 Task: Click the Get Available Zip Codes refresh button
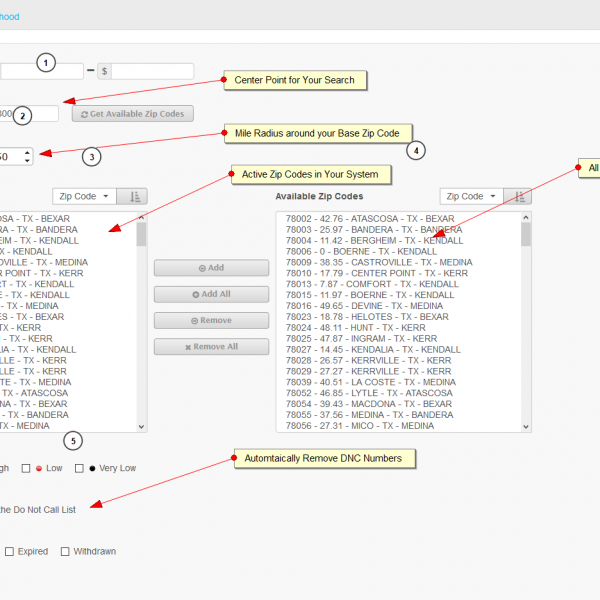pyautogui.click(x=131, y=114)
